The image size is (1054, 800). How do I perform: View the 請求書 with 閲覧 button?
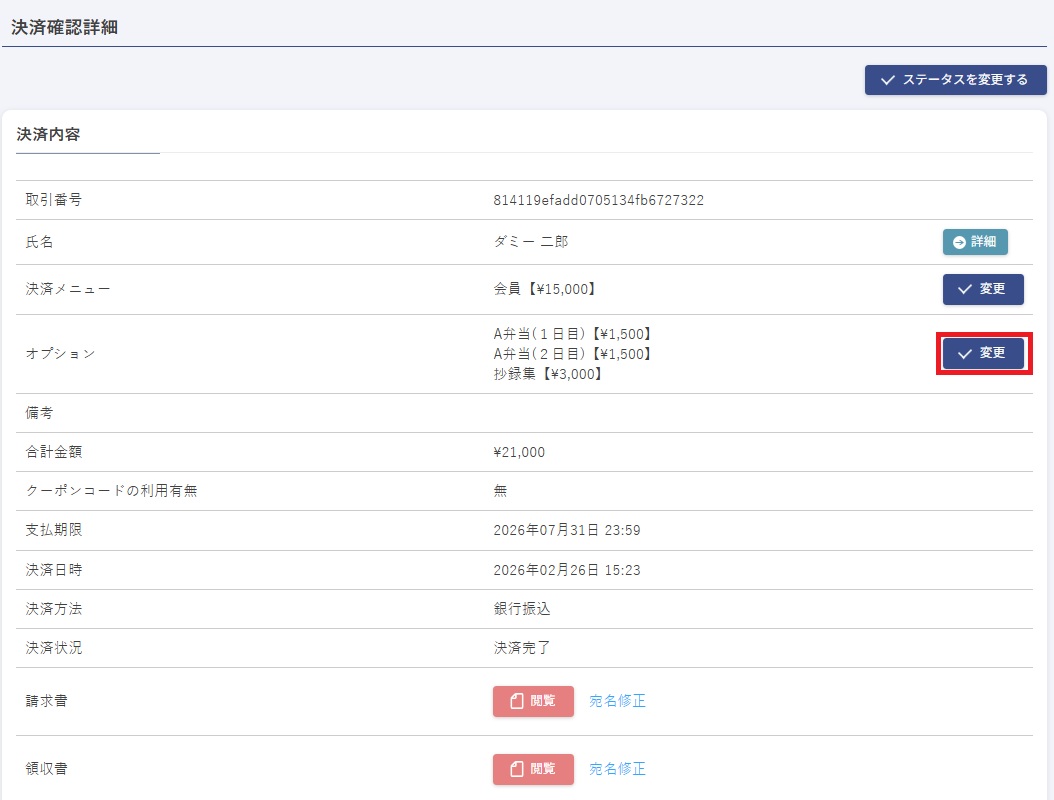point(533,701)
